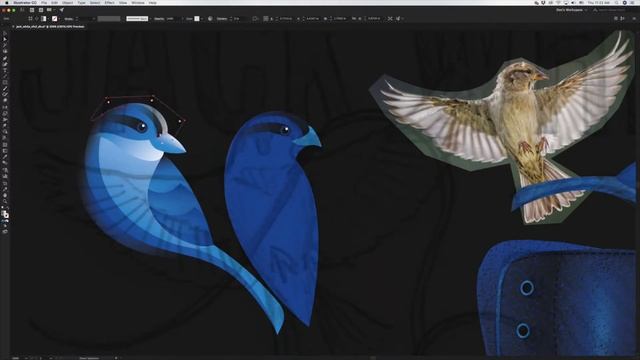Viewport: 640px width, 360px height.
Task: Click the Stroke swatch in the control bar
Action: pyautogui.click(x=55, y=19)
